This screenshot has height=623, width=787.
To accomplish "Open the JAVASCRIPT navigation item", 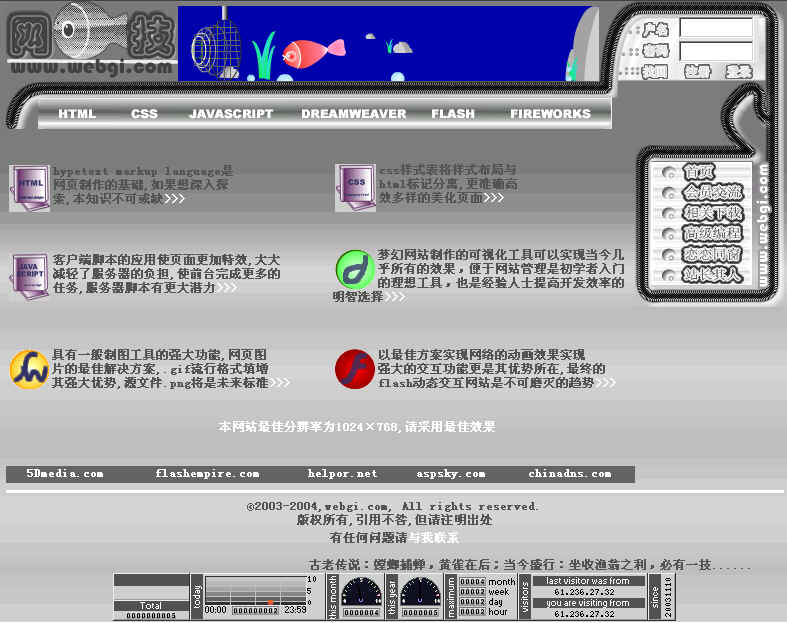I will 231,114.
